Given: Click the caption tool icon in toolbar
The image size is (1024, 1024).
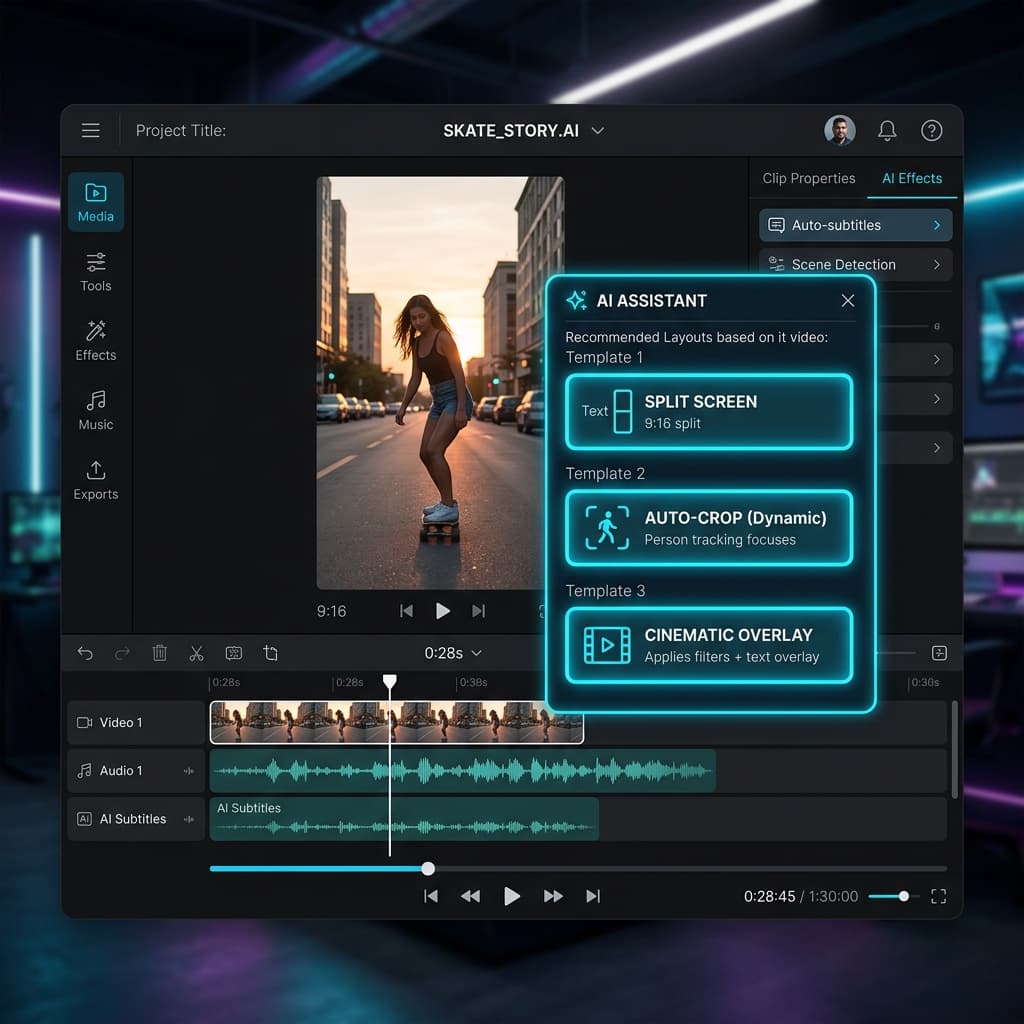Looking at the screenshot, I should click(234, 653).
